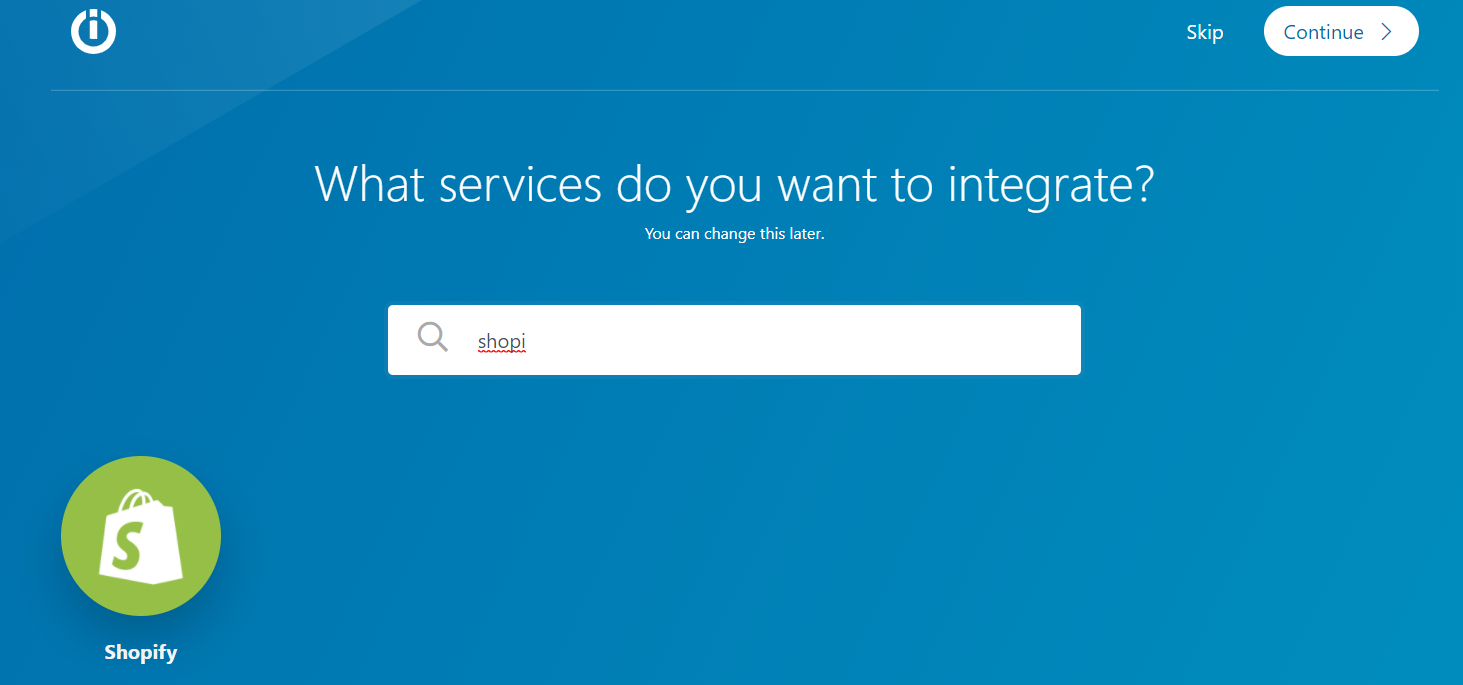The image size is (1463, 685).
Task: Place cursor after the typed text "shopi"
Action: (528, 342)
